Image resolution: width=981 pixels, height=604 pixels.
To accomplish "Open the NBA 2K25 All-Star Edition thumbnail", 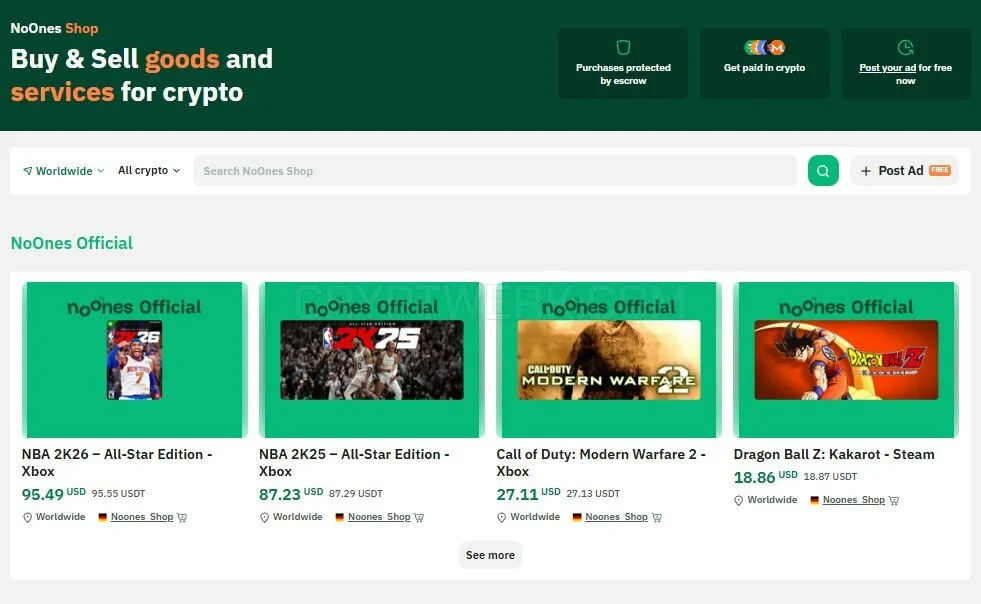I will coord(372,360).
